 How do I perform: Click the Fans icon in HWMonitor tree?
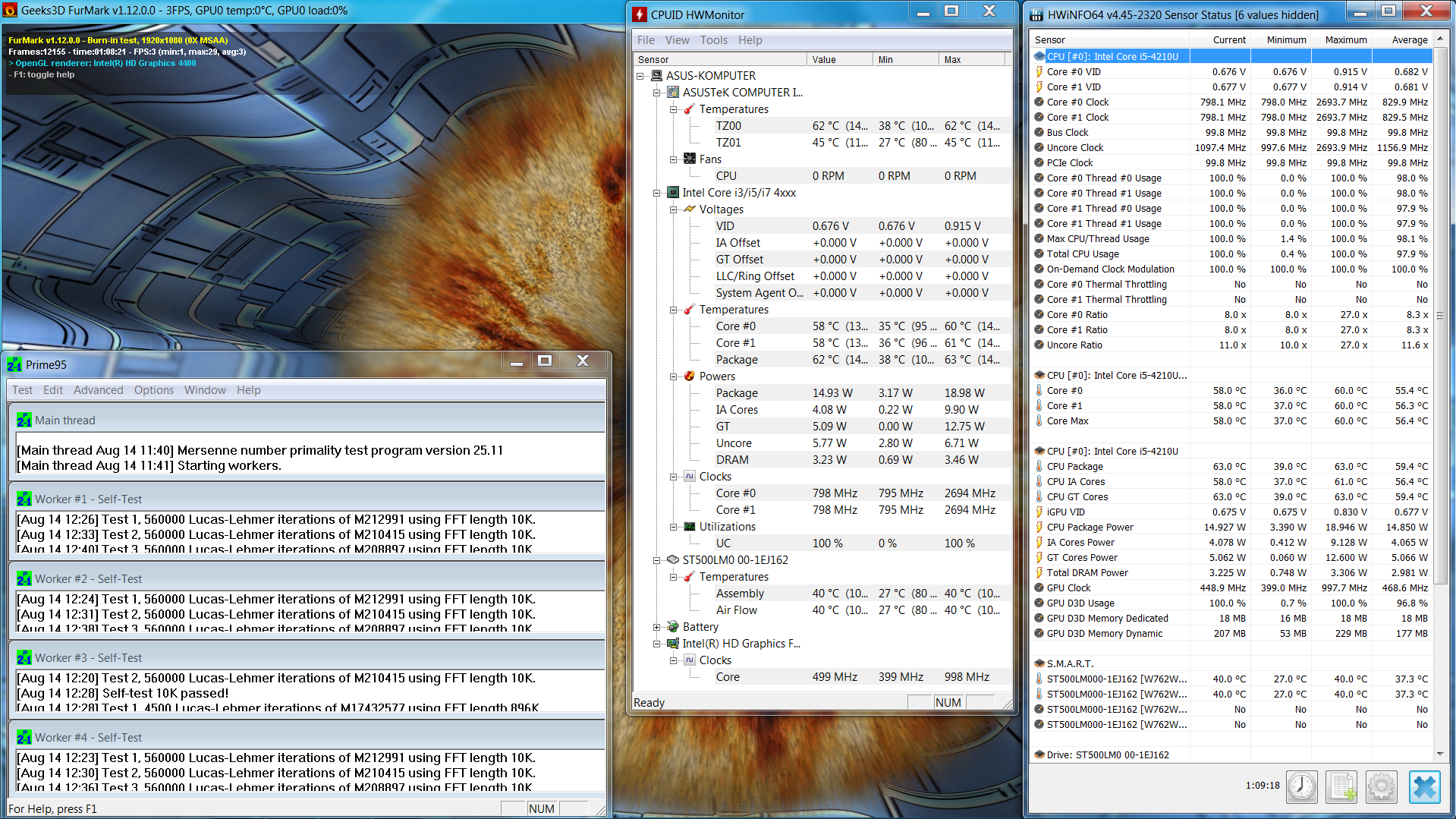(x=689, y=159)
